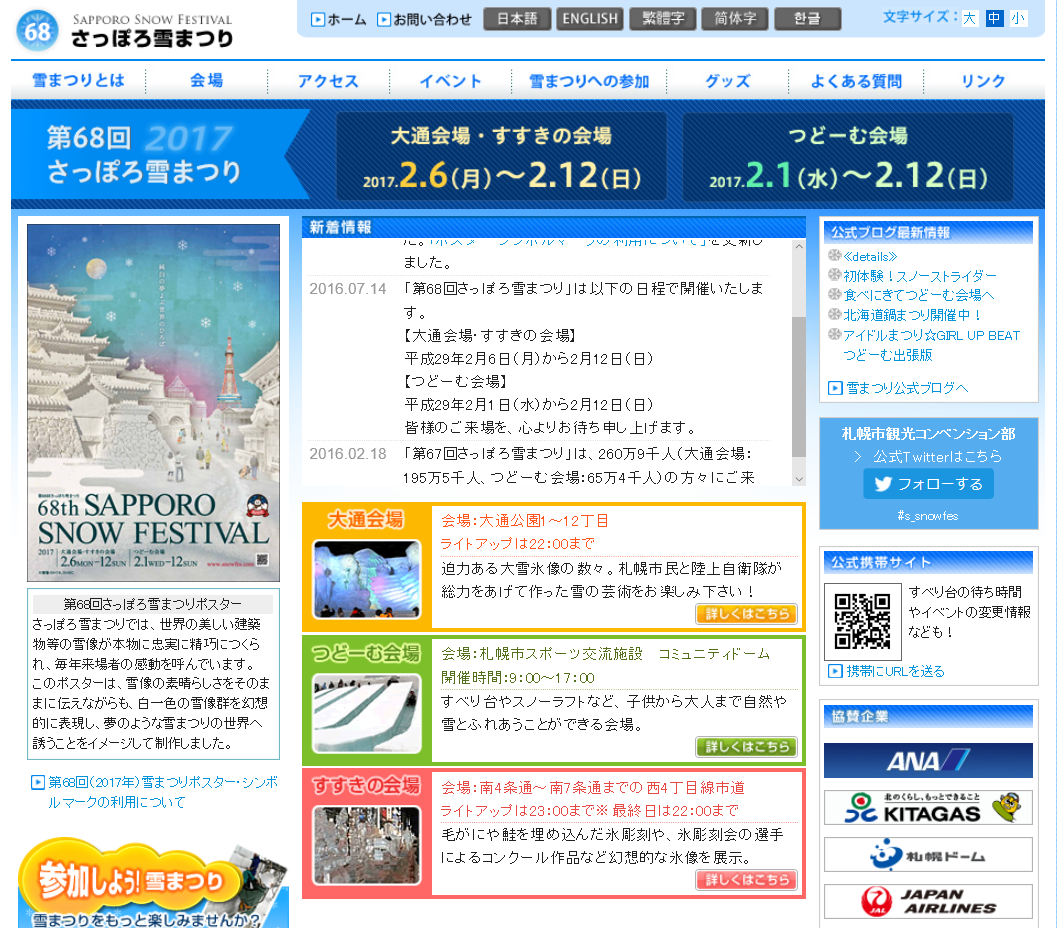This screenshot has width=1057, height=928.
Task: Click the snowflake icon beside 北海道鍋まつり
Action: click(x=835, y=314)
